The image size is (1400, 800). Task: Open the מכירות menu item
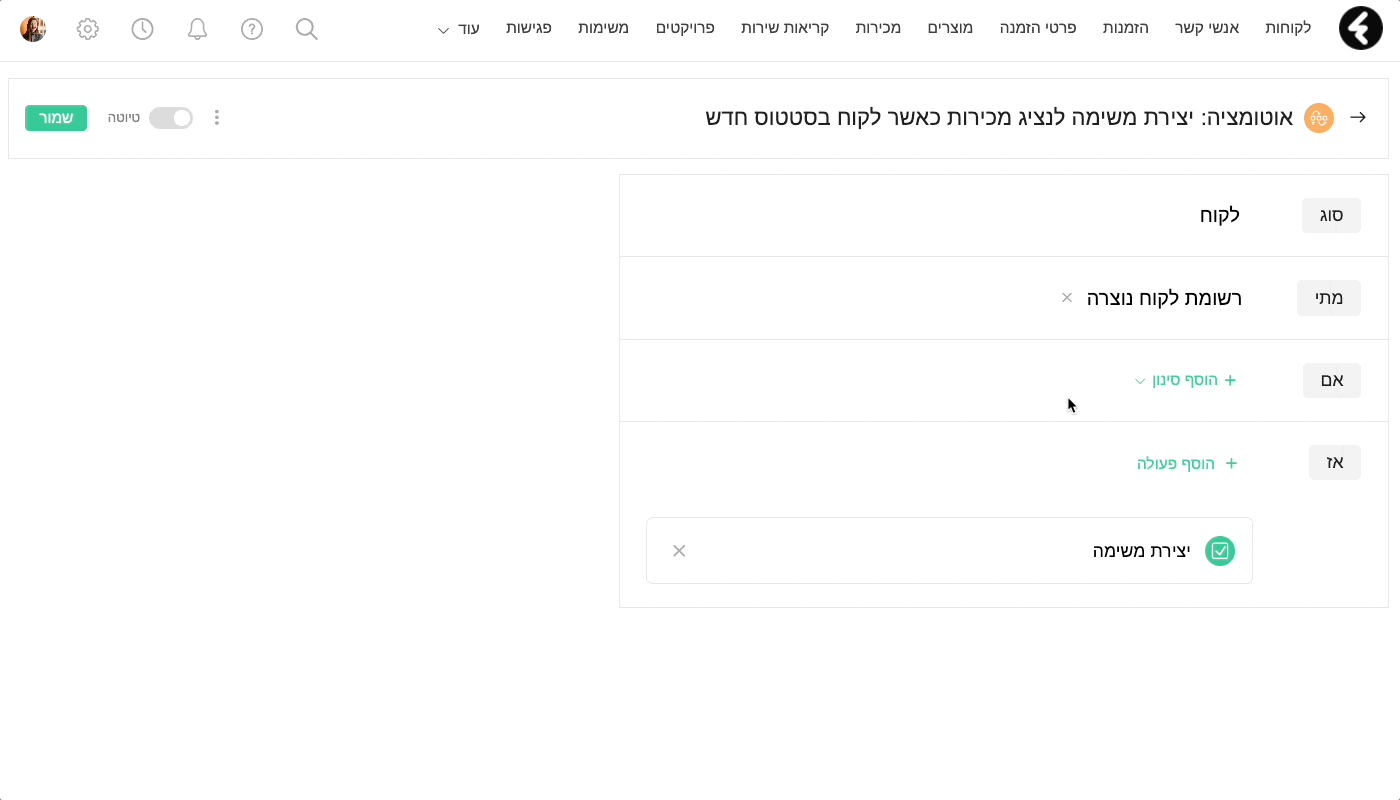(x=878, y=28)
